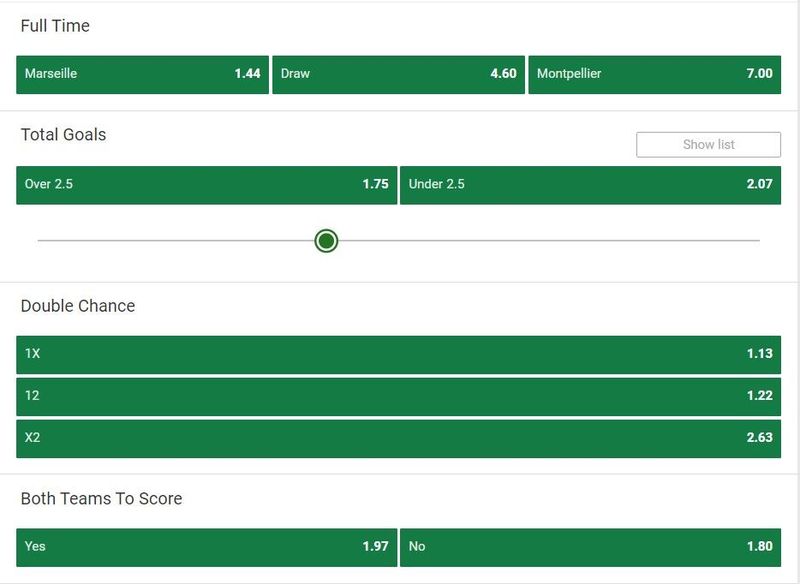
Task: Bet No on Both Teams To Score
Action: (x=590, y=547)
